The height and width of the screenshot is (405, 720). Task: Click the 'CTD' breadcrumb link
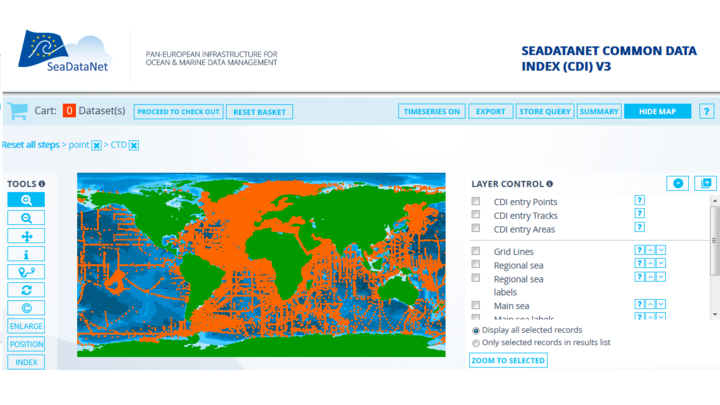point(118,145)
